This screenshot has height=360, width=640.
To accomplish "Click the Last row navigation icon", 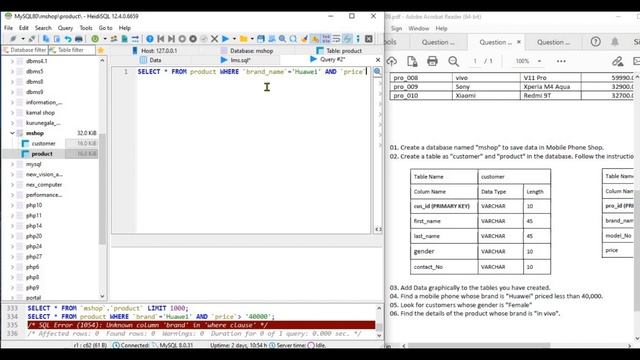I will [171, 39].
